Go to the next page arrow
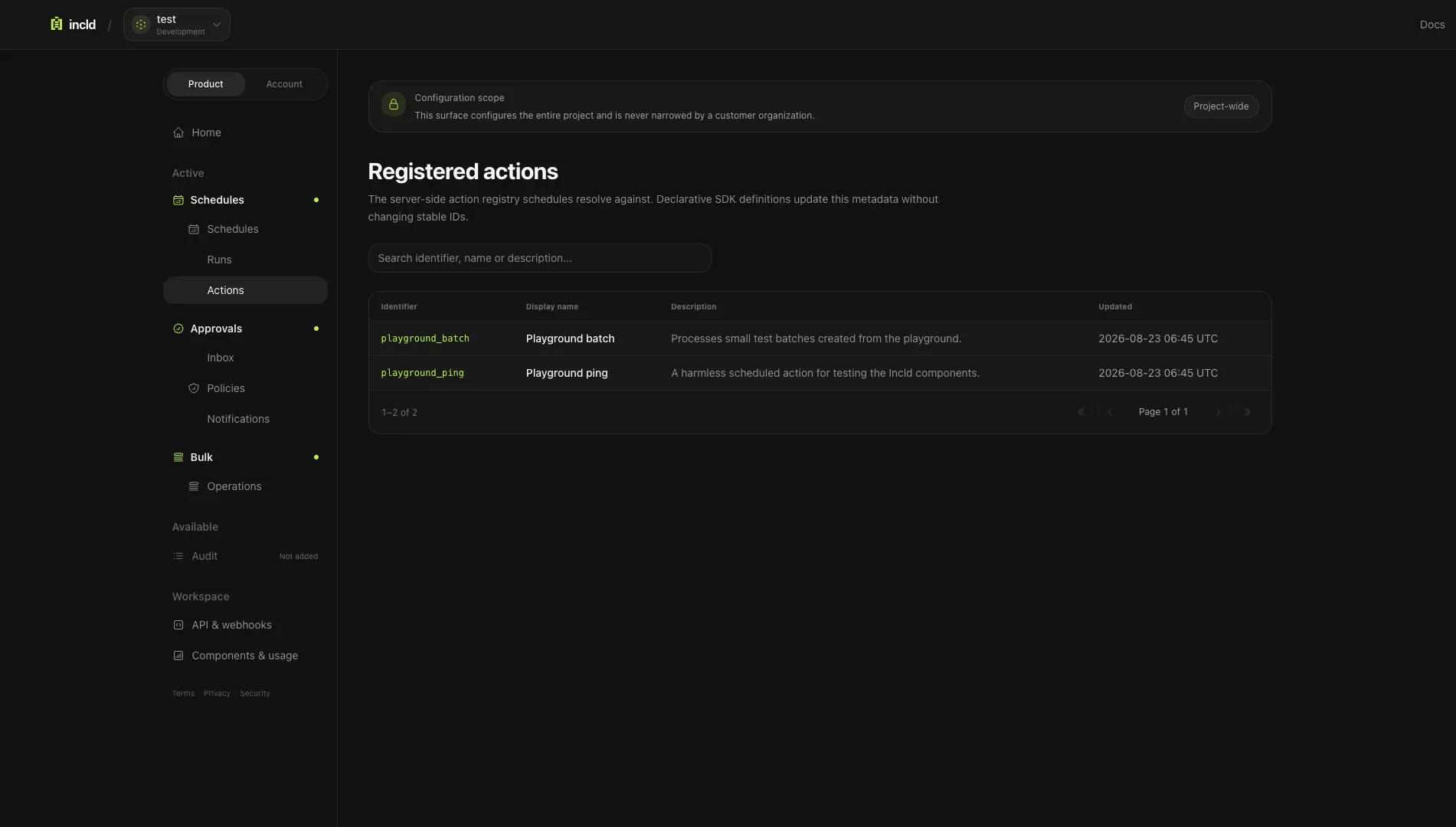 [x=1218, y=412]
